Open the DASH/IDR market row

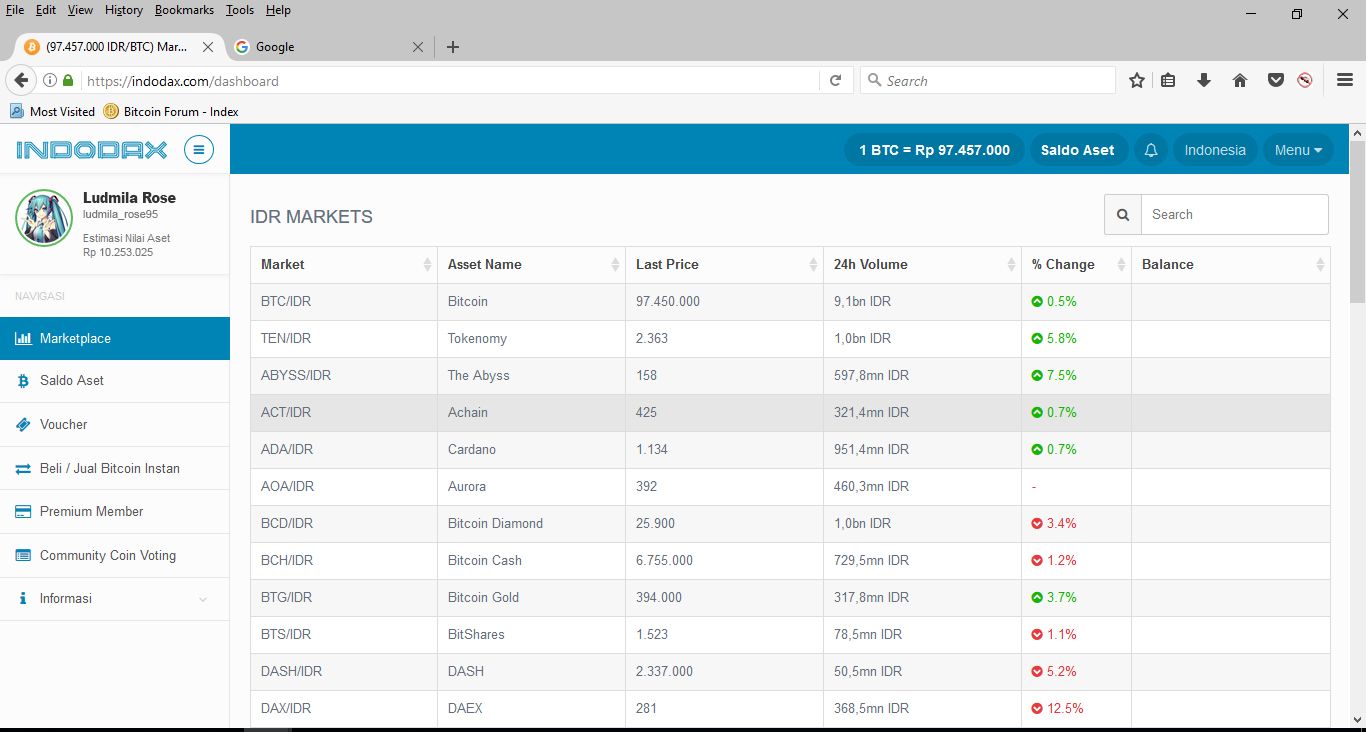(x=790, y=672)
